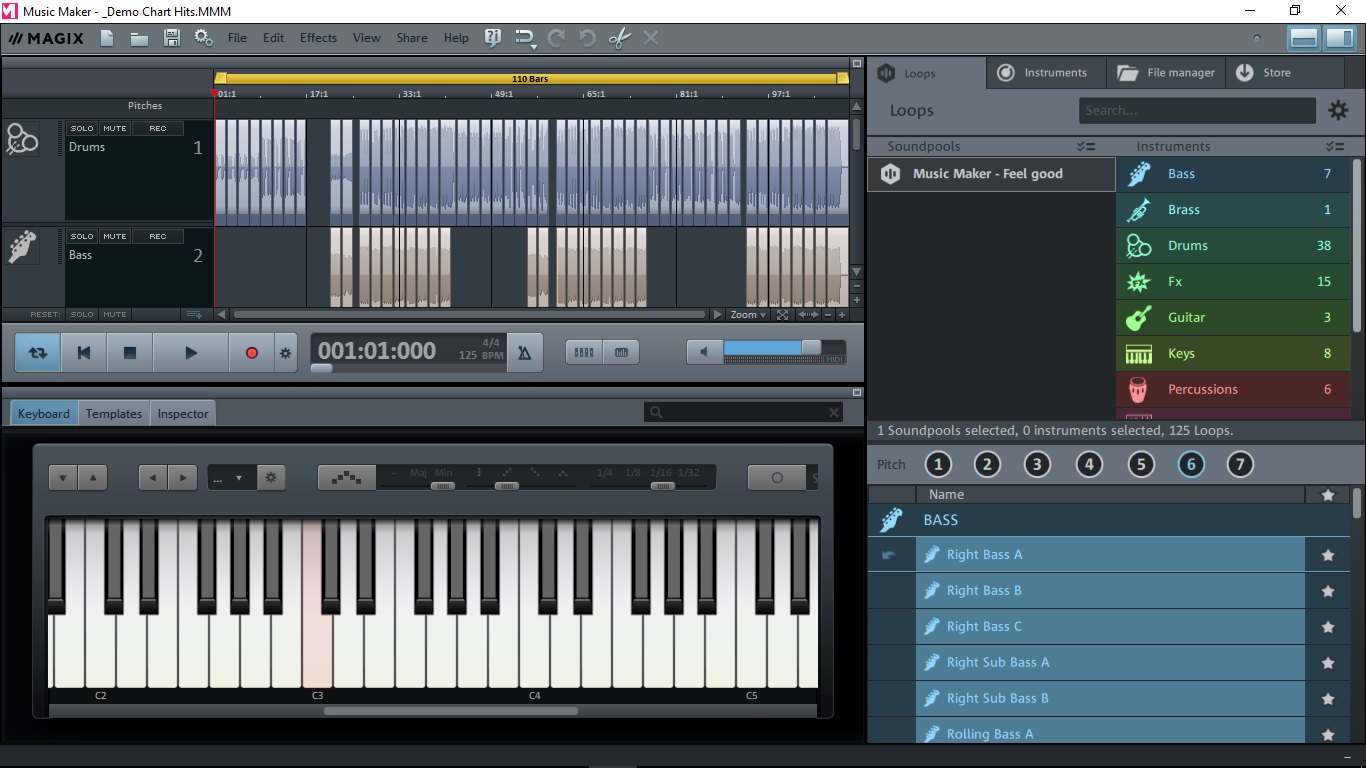Click the favorite star for Right Bass A
The height and width of the screenshot is (768, 1366).
coord(1328,555)
